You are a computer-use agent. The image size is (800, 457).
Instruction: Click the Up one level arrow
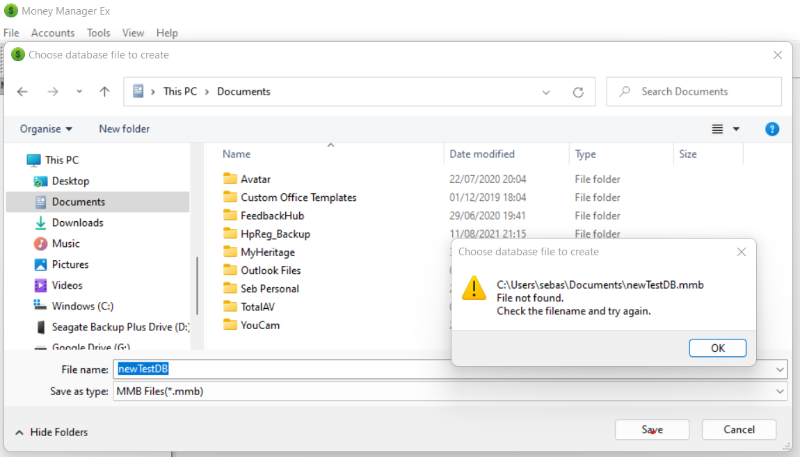pyautogui.click(x=105, y=92)
